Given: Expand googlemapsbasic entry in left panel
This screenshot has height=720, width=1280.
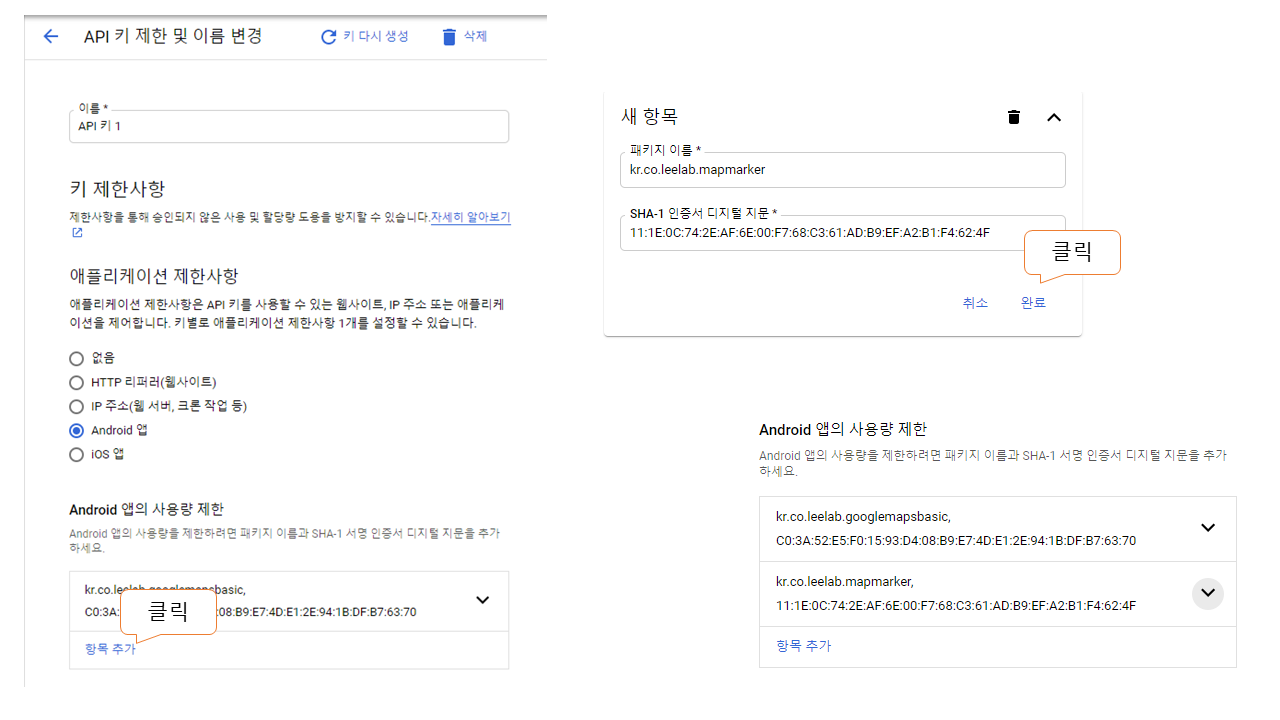Looking at the screenshot, I should tap(482, 600).
